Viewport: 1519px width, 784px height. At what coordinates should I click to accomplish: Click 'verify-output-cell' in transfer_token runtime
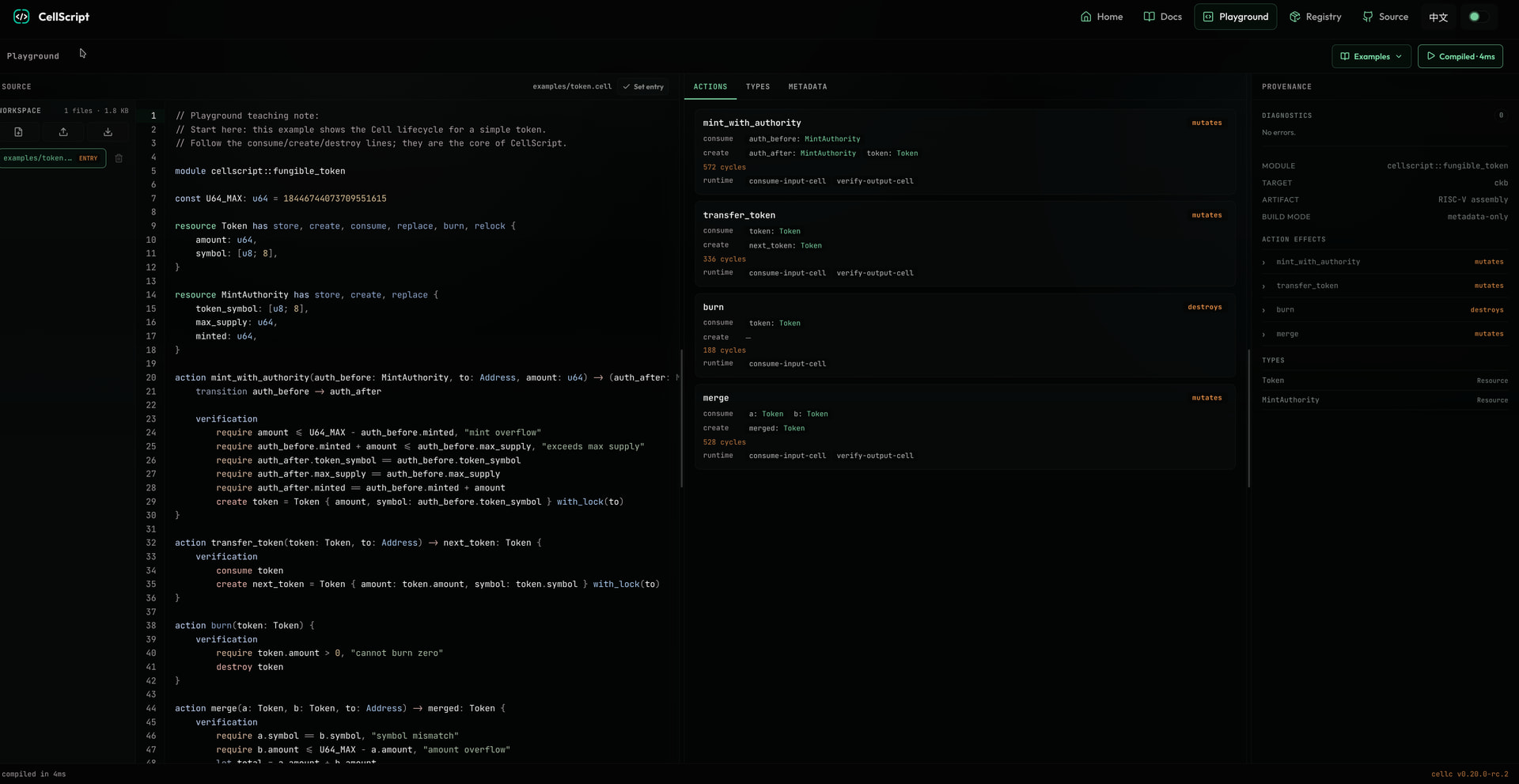coord(874,273)
